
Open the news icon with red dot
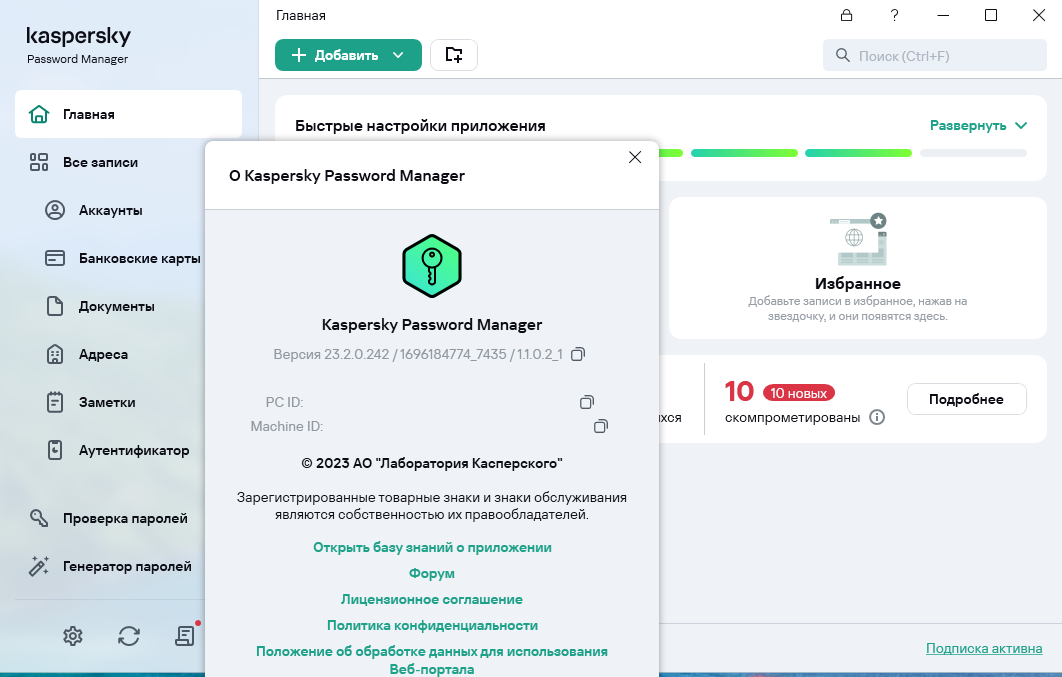(185, 635)
